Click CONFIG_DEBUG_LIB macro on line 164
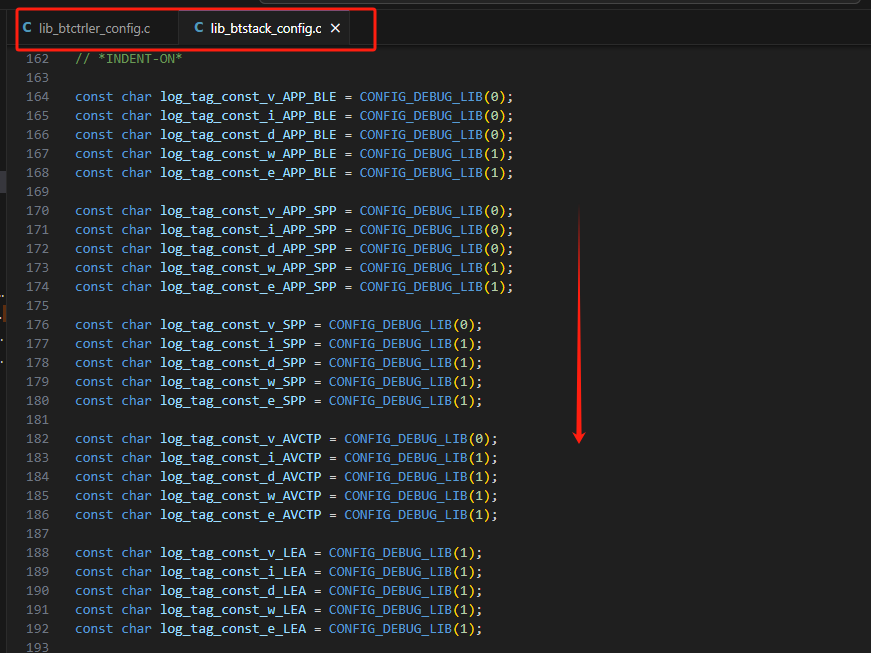Viewport: 871px width, 653px height. tap(421, 97)
